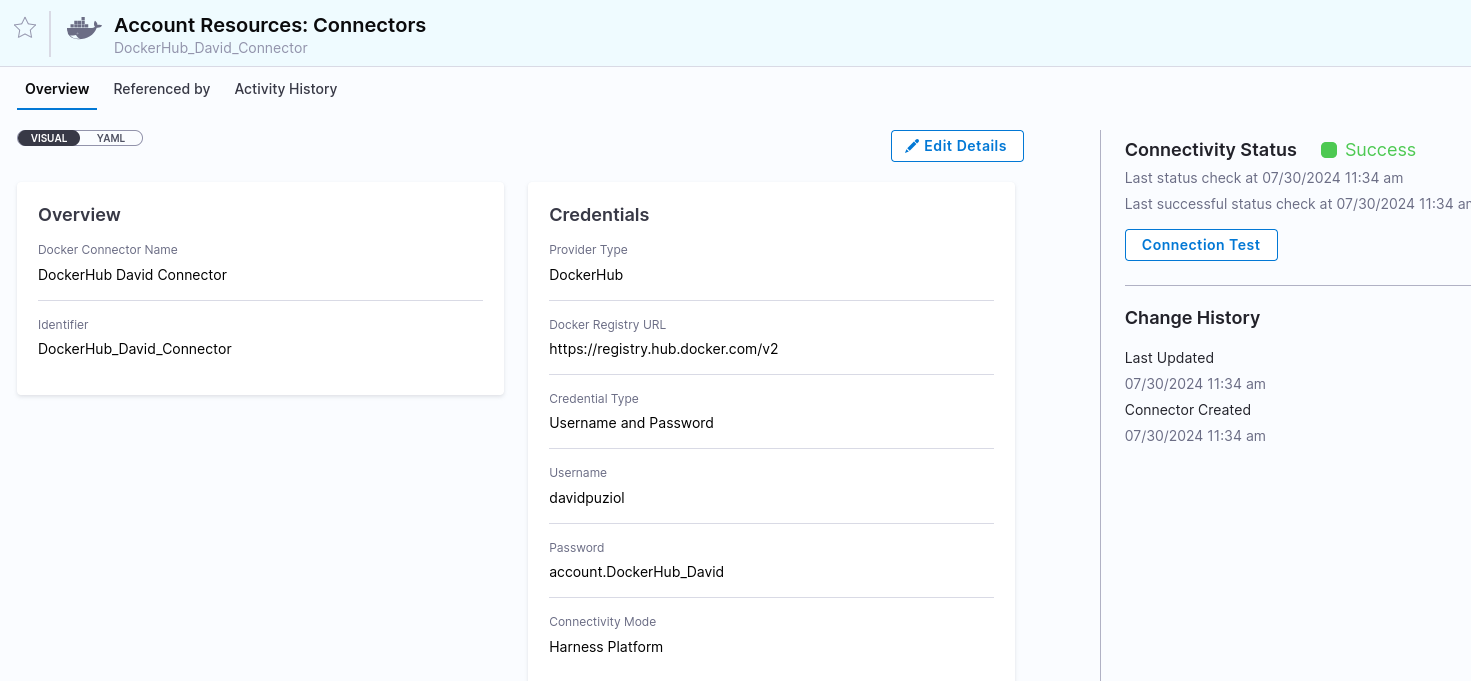Image resolution: width=1471 pixels, height=681 pixels.
Task: Run the Connection Test
Action: pyautogui.click(x=1200, y=245)
